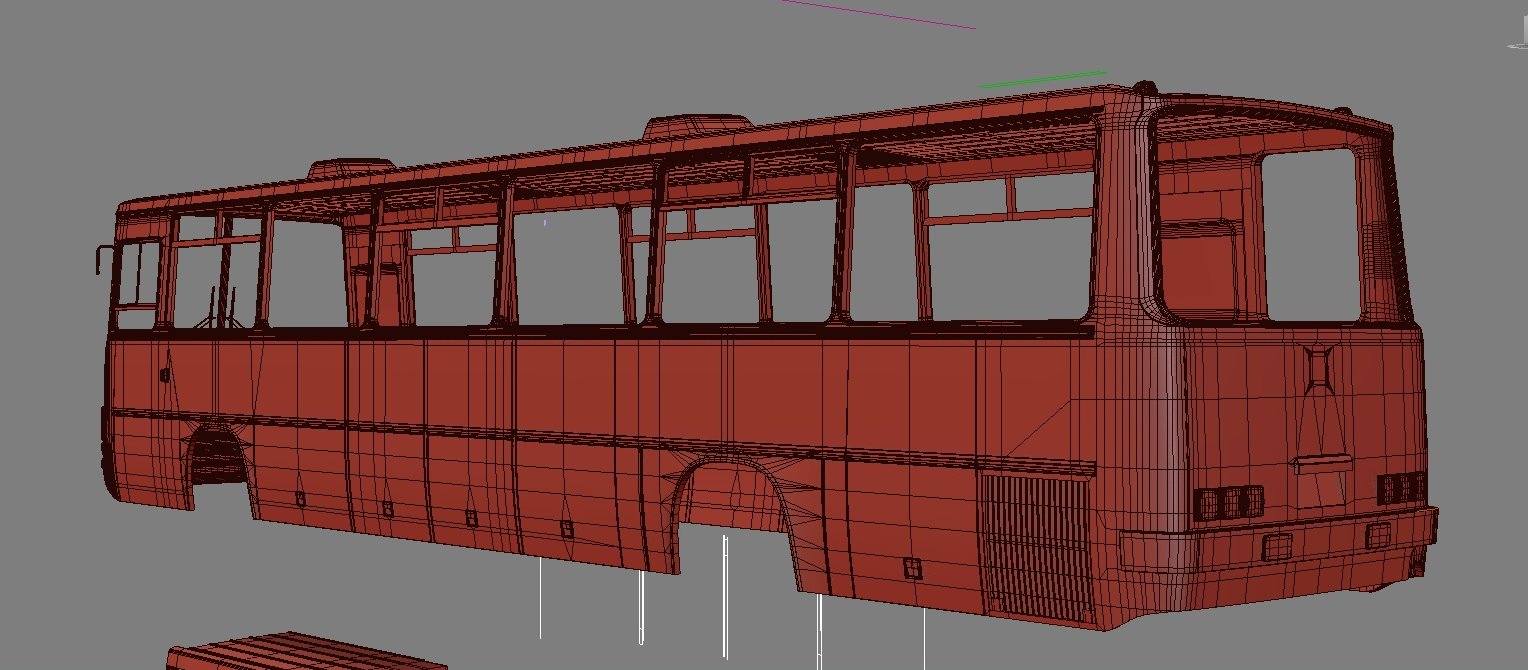Screen dimensions: 1528x670
Task: Select the square emblem on rear panel
Action: [1320, 365]
